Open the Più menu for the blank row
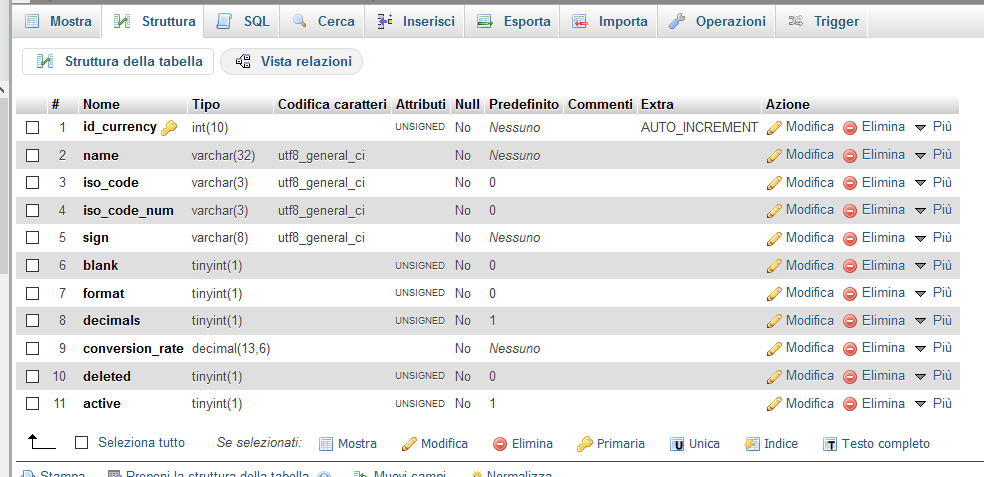This screenshot has height=477, width=984. (932, 265)
